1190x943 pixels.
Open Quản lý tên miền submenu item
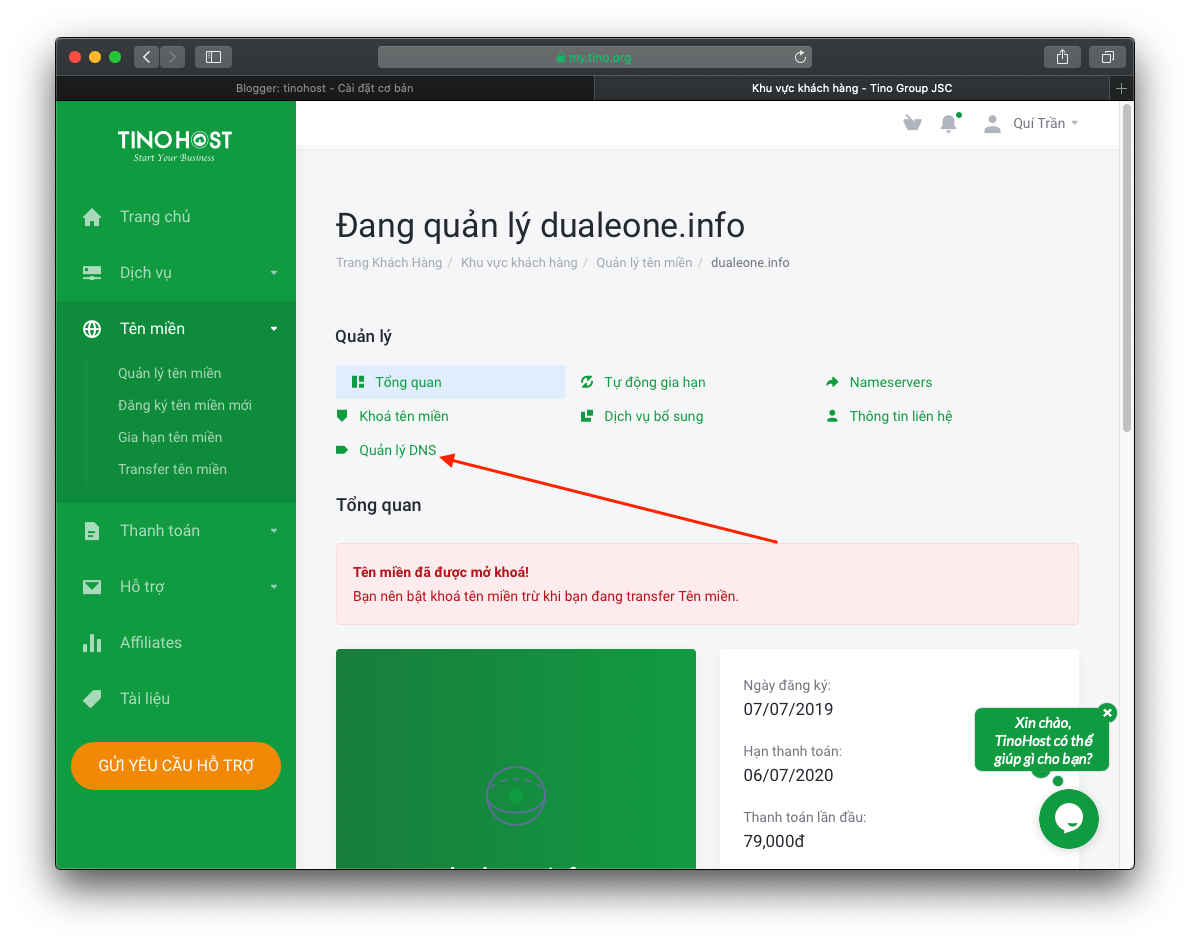(169, 373)
